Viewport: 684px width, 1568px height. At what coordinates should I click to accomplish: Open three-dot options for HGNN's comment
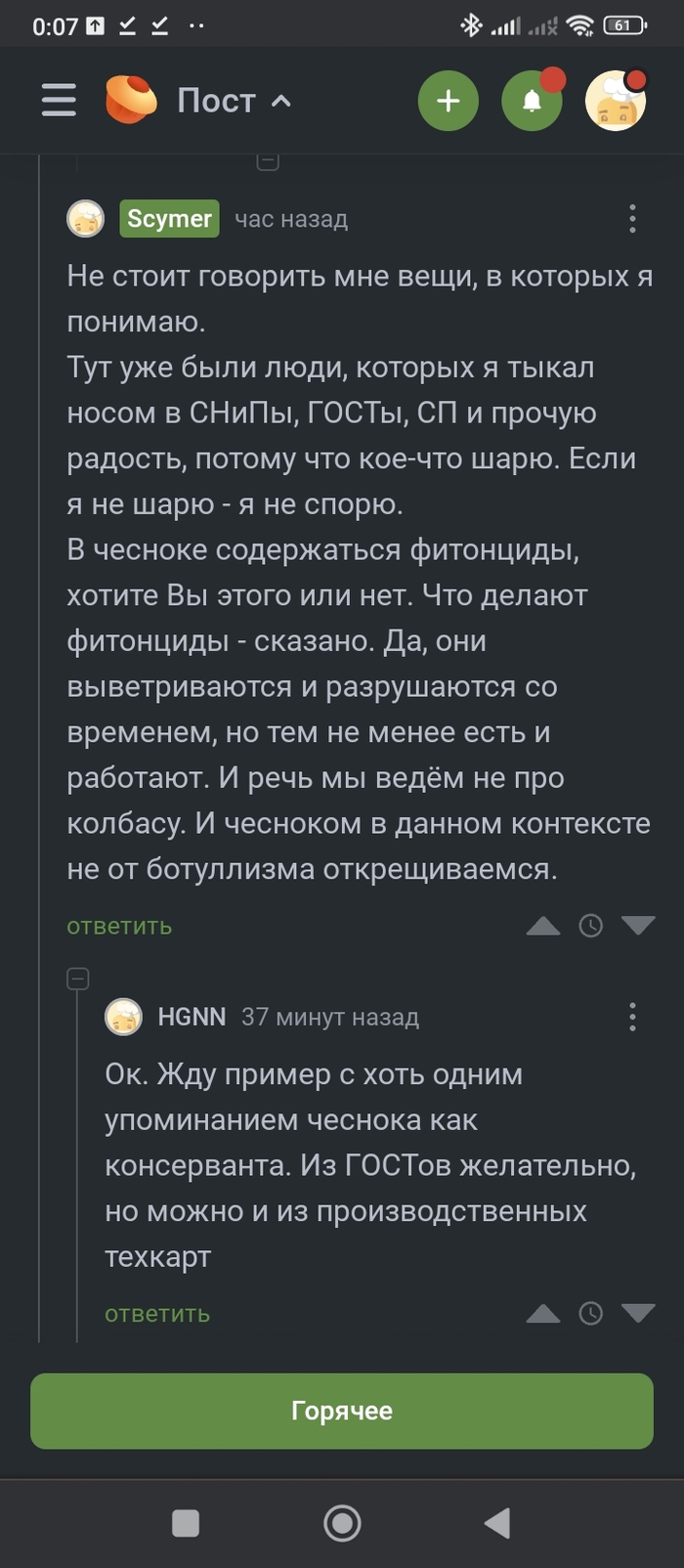coord(632,1018)
